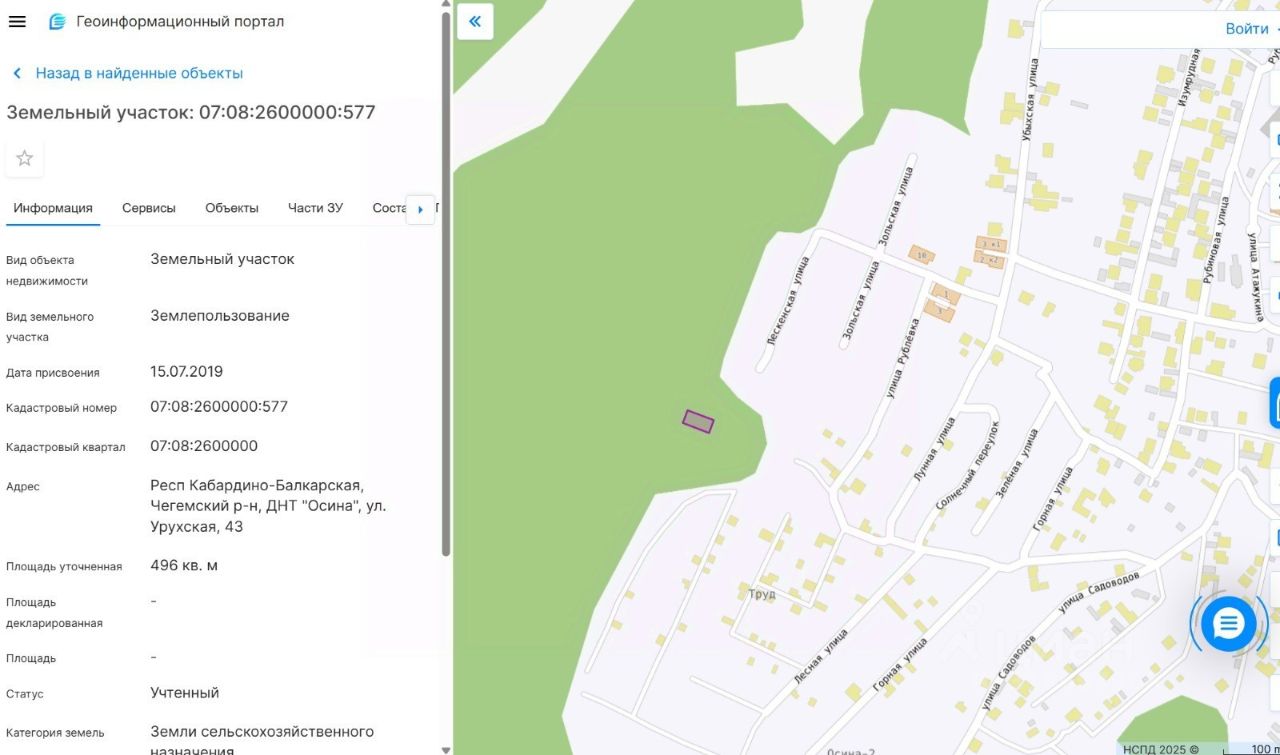This screenshot has height=755, width=1280.
Task: Click the Рубиновая улица map label
Action: coord(1217,241)
